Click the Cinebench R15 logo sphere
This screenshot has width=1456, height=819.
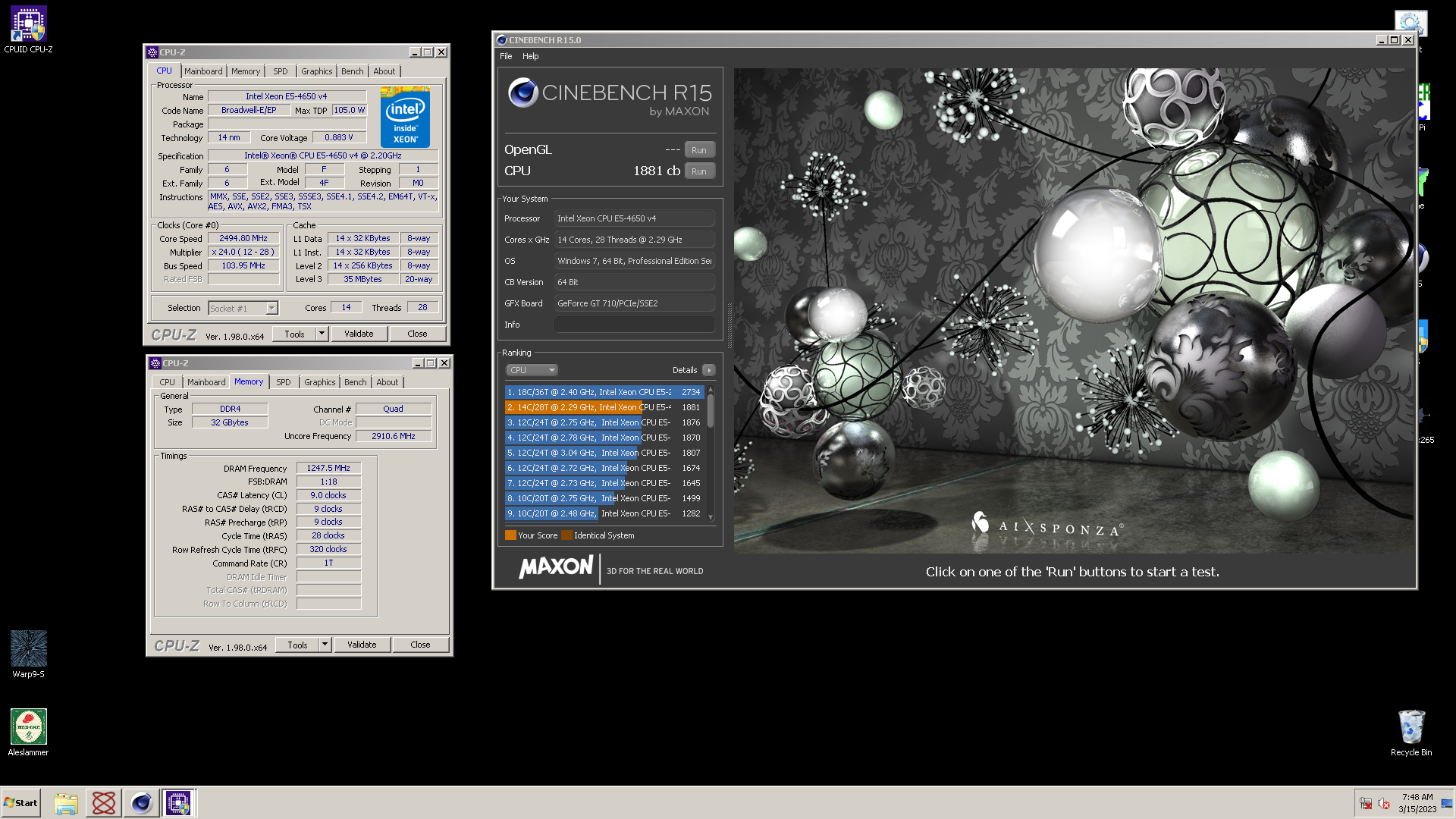523,93
